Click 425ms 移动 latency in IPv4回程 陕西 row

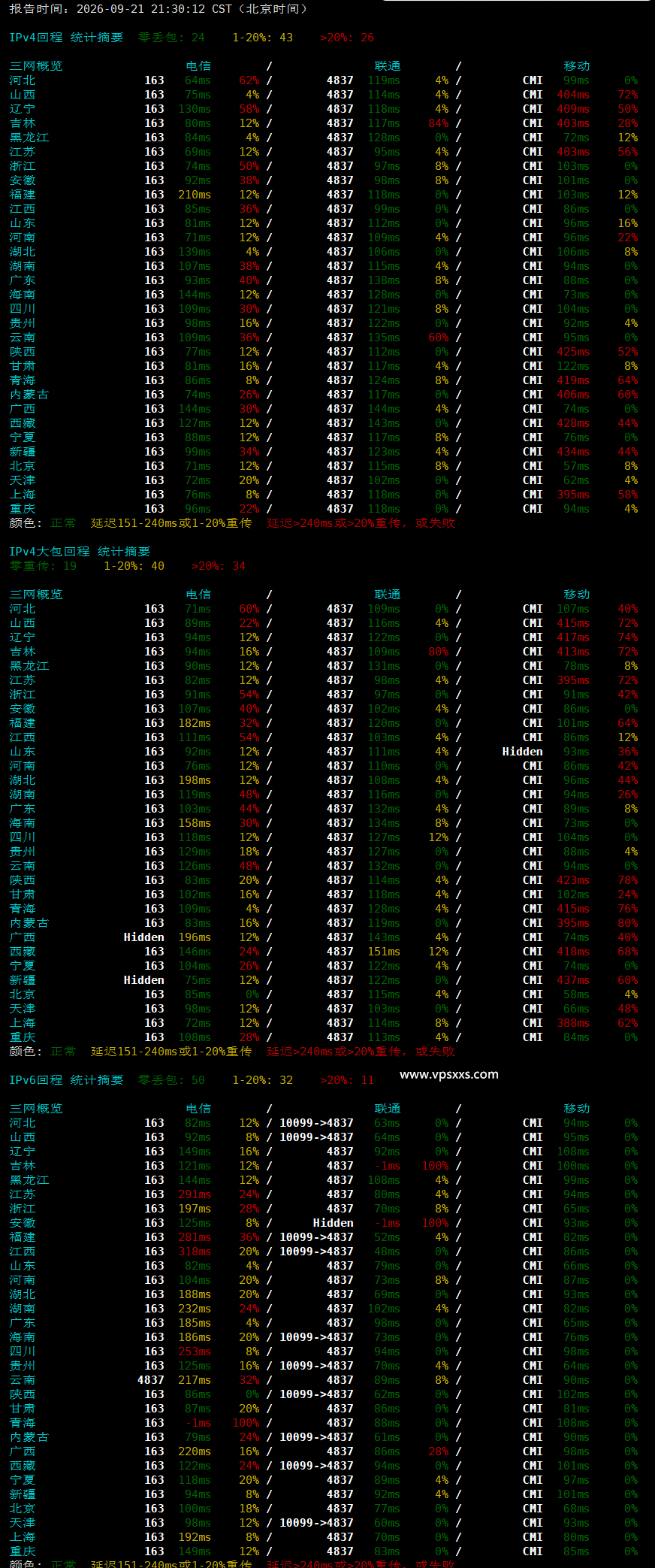click(573, 352)
